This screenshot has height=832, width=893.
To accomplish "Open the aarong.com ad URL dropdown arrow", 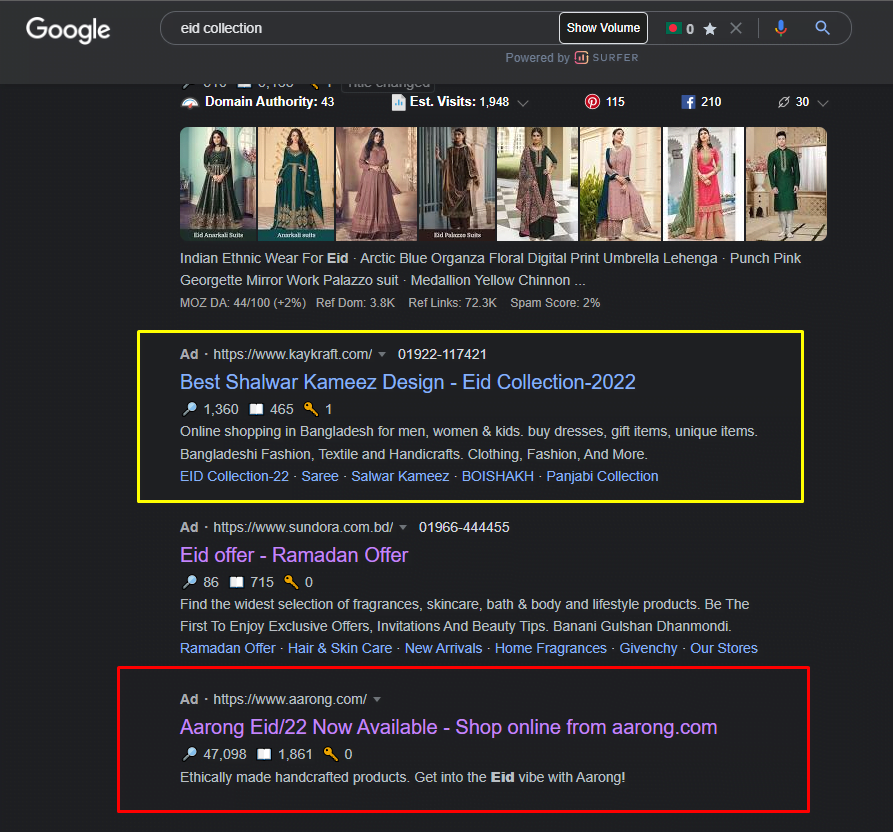I will 377,700.
